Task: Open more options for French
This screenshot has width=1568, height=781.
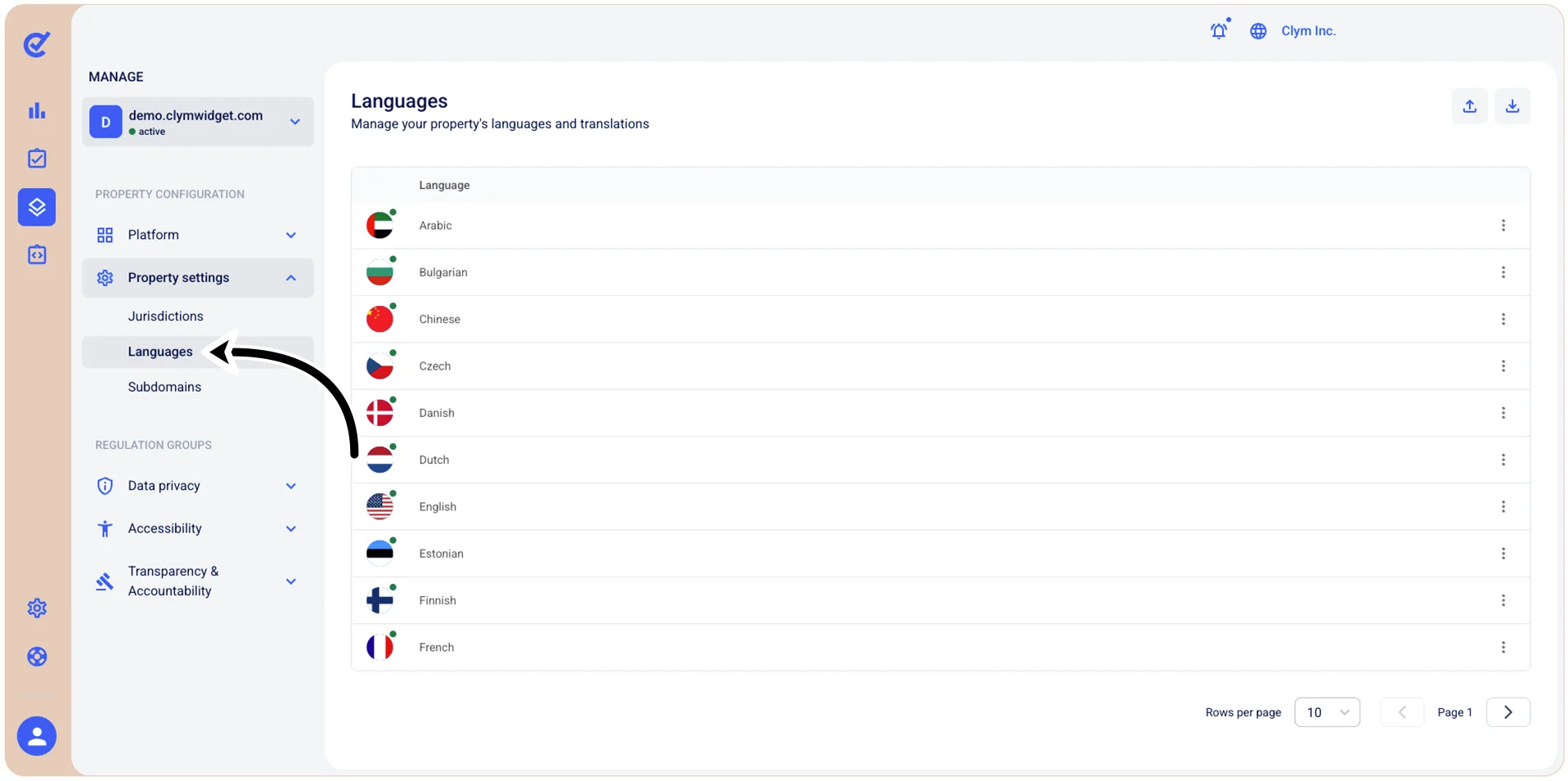Action: [1503, 648]
